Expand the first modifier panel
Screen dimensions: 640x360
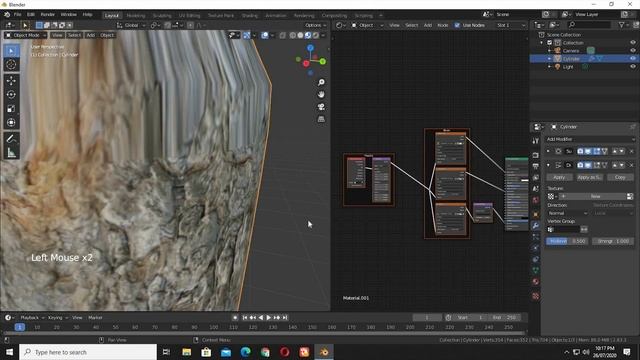click(x=548, y=151)
